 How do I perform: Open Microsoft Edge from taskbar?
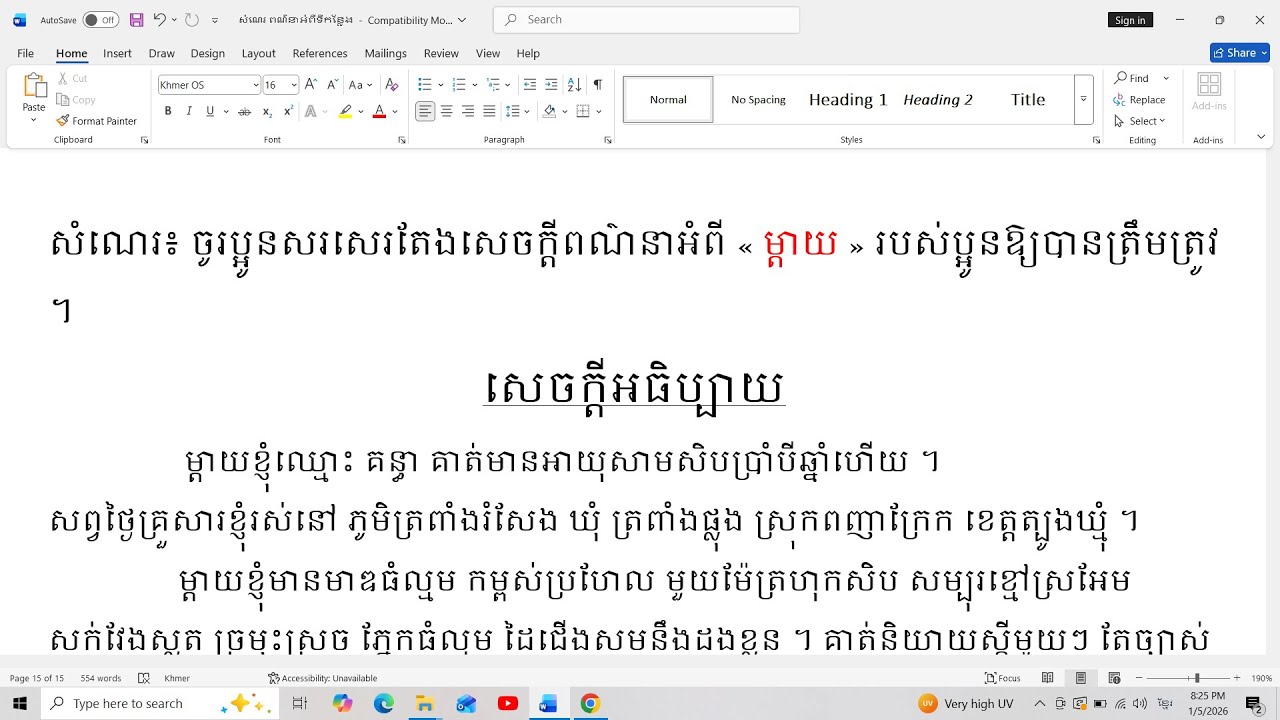click(384, 704)
